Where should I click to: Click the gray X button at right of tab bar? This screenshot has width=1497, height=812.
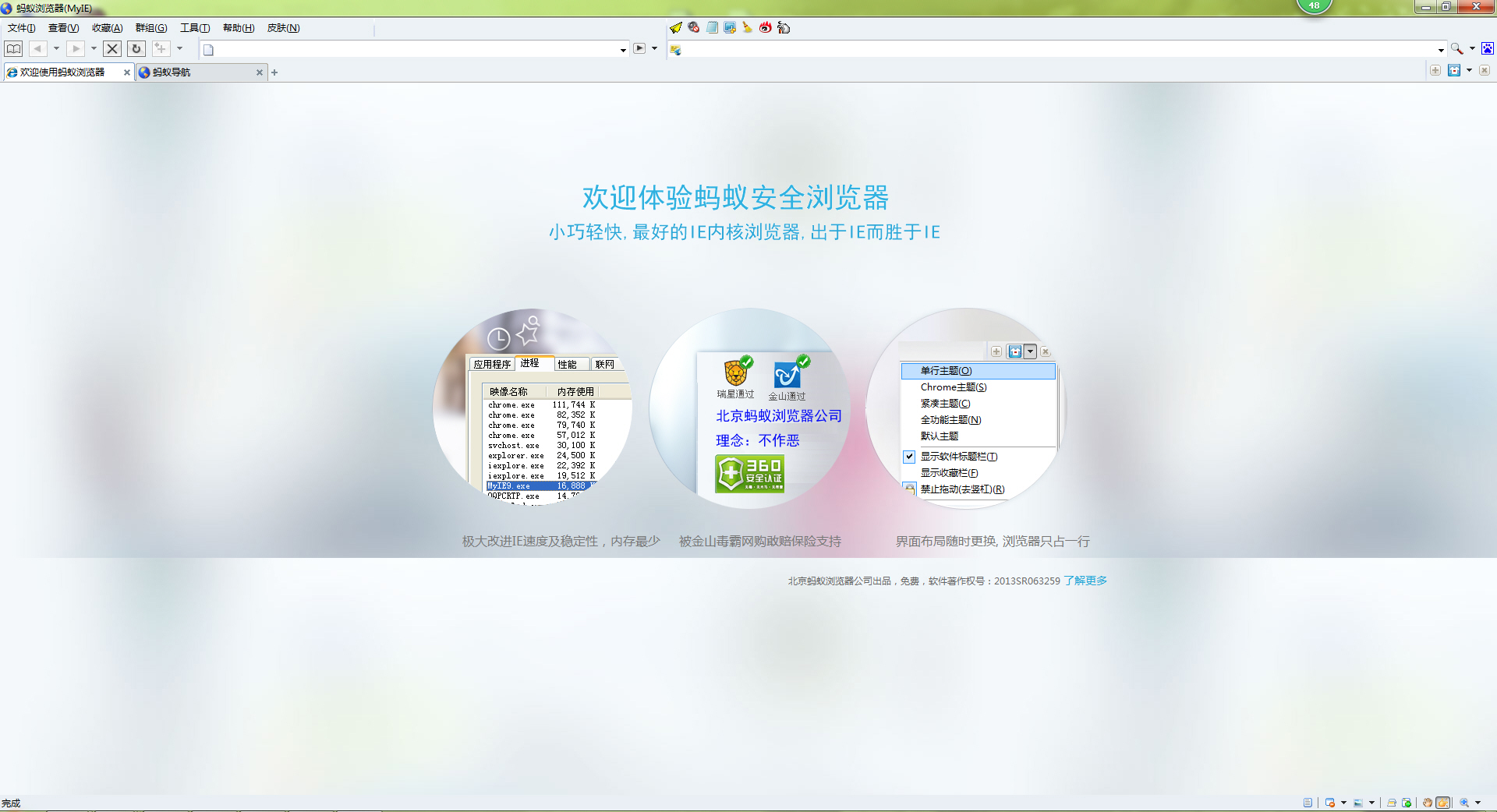pyautogui.click(x=1485, y=70)
